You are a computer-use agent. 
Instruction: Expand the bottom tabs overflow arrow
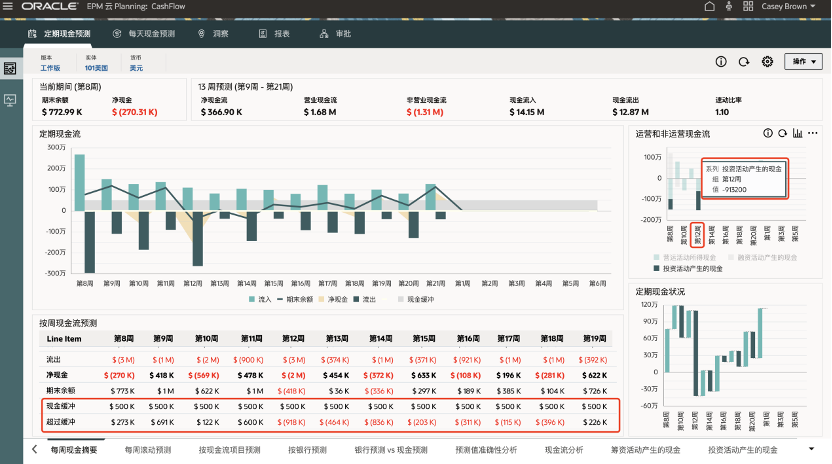[811, 450]
